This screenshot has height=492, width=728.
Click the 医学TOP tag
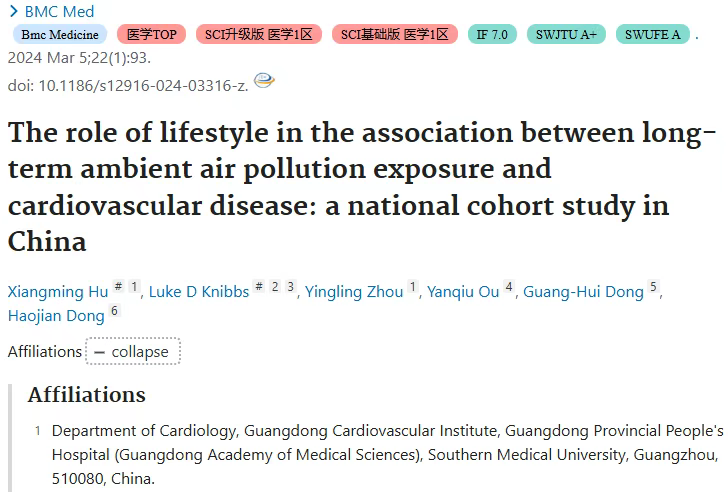pyautogui.click(x=151, y=34)
